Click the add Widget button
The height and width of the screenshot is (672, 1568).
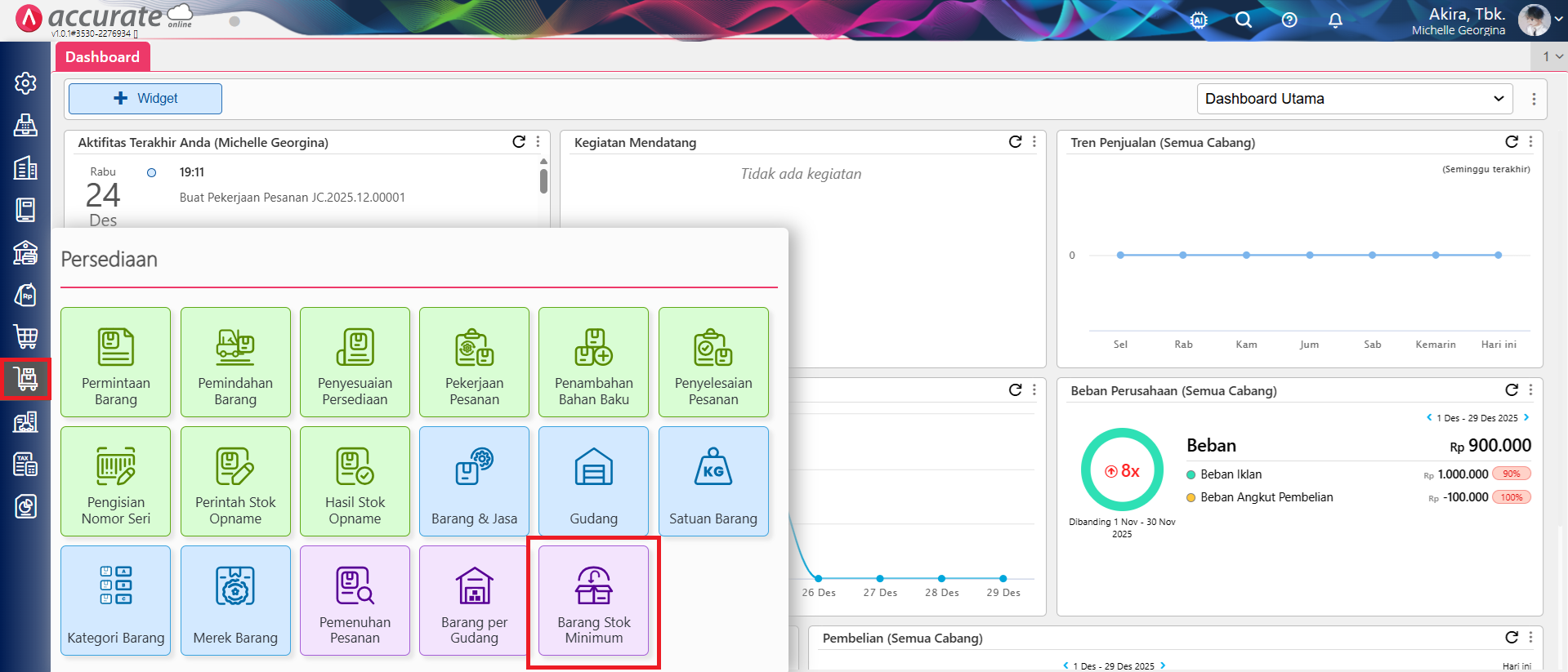[x=145, y=99]
